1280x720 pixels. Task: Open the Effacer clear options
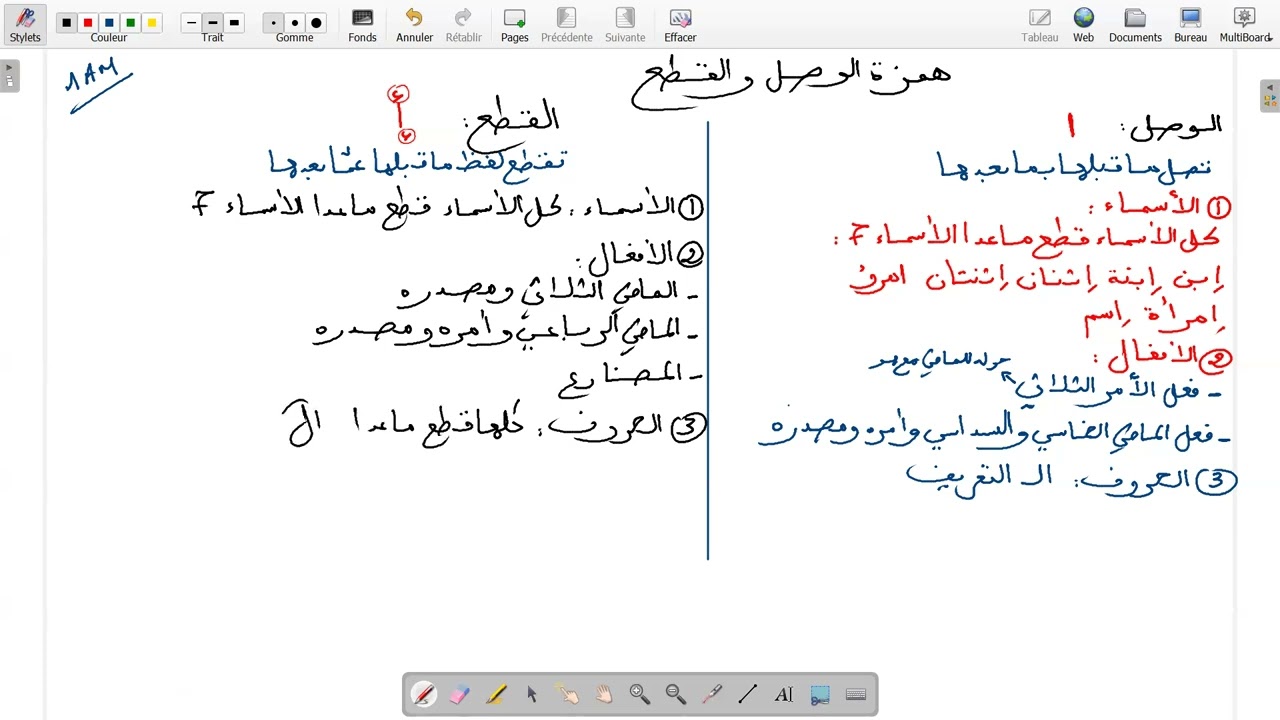coord(680,25)
